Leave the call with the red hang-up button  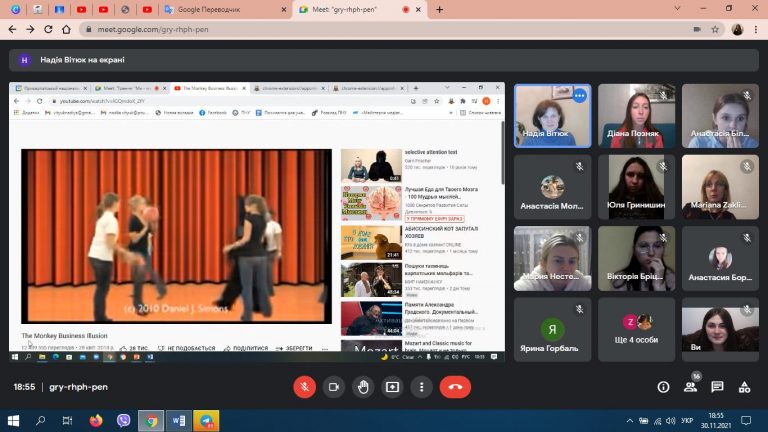click(x=455, y=387)
